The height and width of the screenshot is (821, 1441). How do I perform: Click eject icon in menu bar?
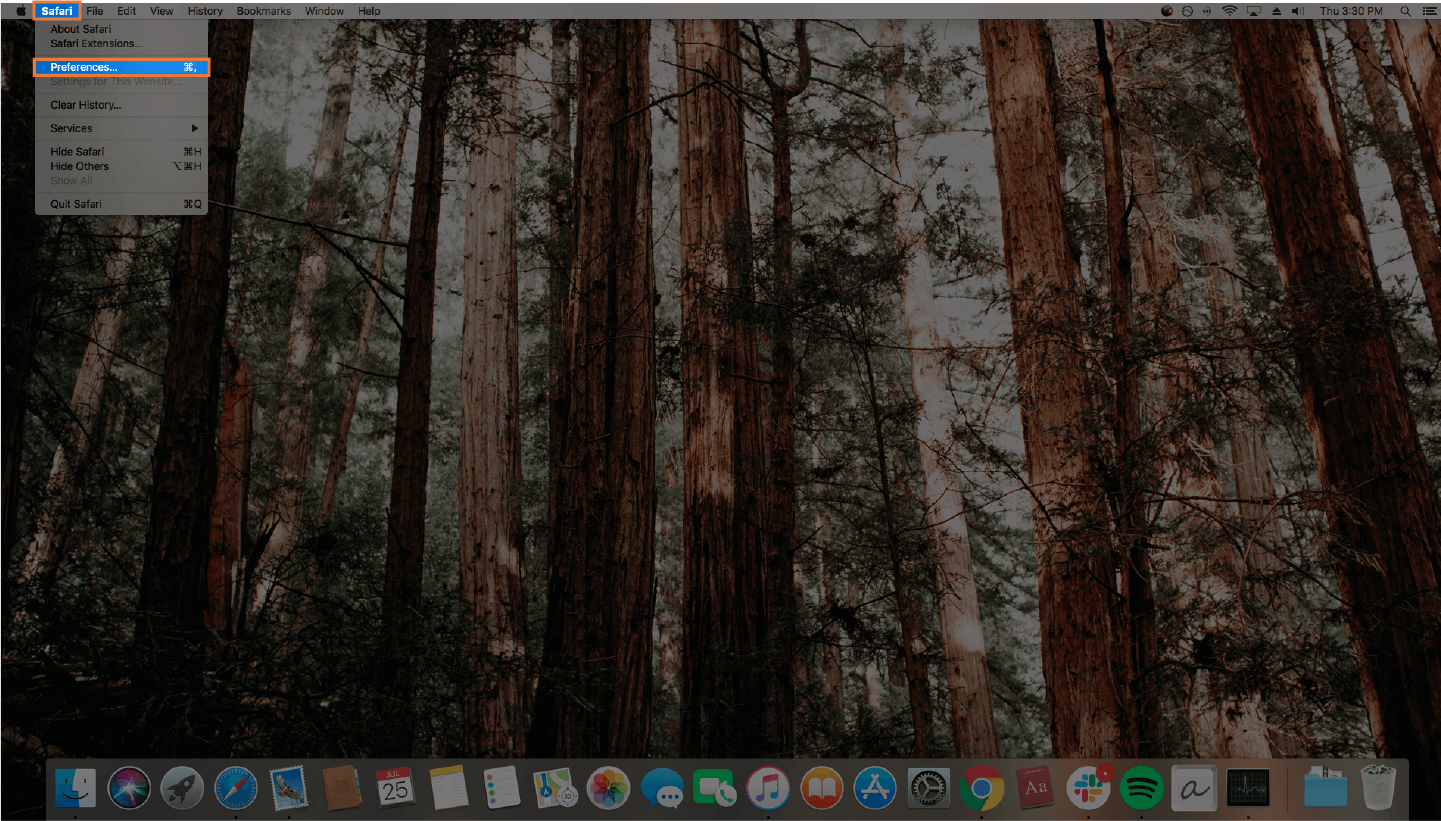[x=1276, y=11]
